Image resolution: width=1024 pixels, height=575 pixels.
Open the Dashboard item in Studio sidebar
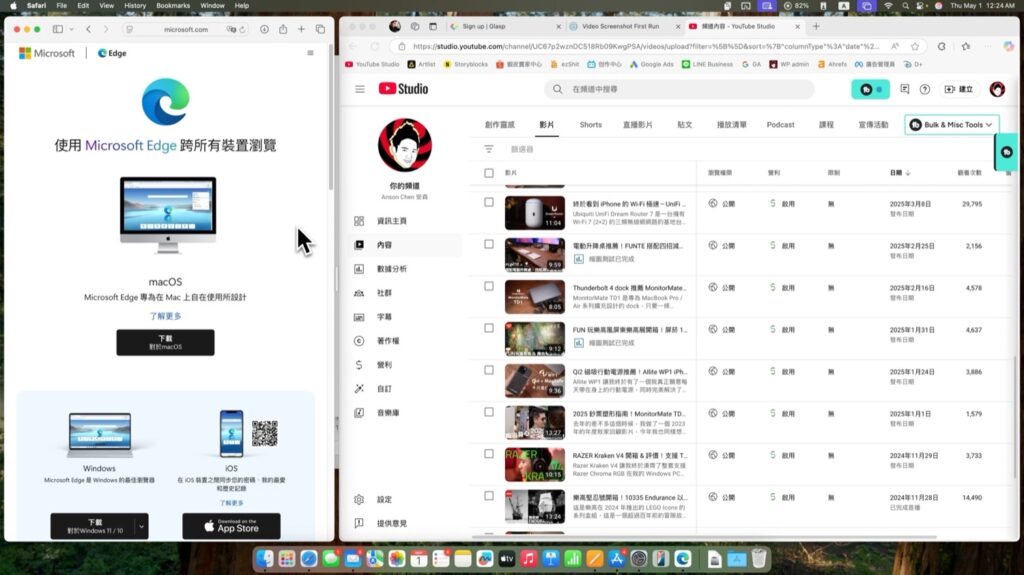pyautogui.click(x=391, y=221)
